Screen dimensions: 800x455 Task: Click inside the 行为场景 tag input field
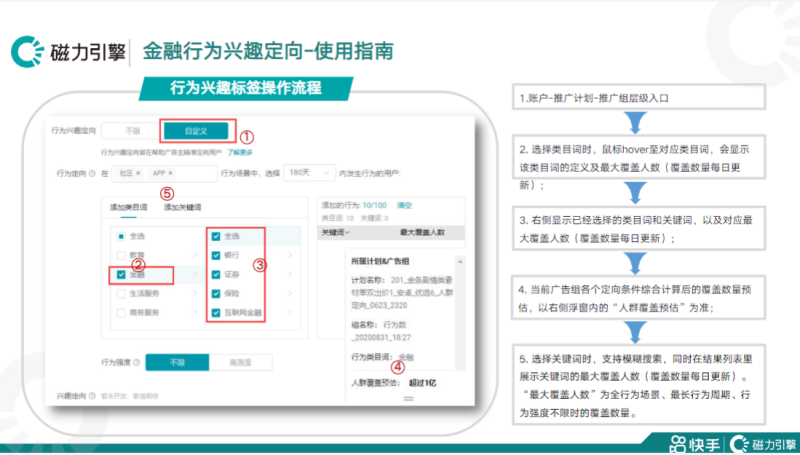click(x=164, y=173)
